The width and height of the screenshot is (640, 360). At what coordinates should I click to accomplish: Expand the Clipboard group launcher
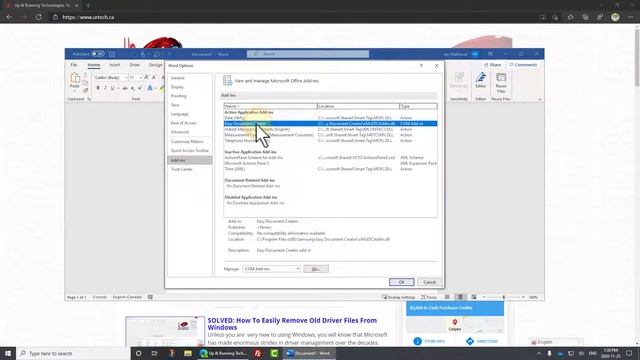pos(89,99)
